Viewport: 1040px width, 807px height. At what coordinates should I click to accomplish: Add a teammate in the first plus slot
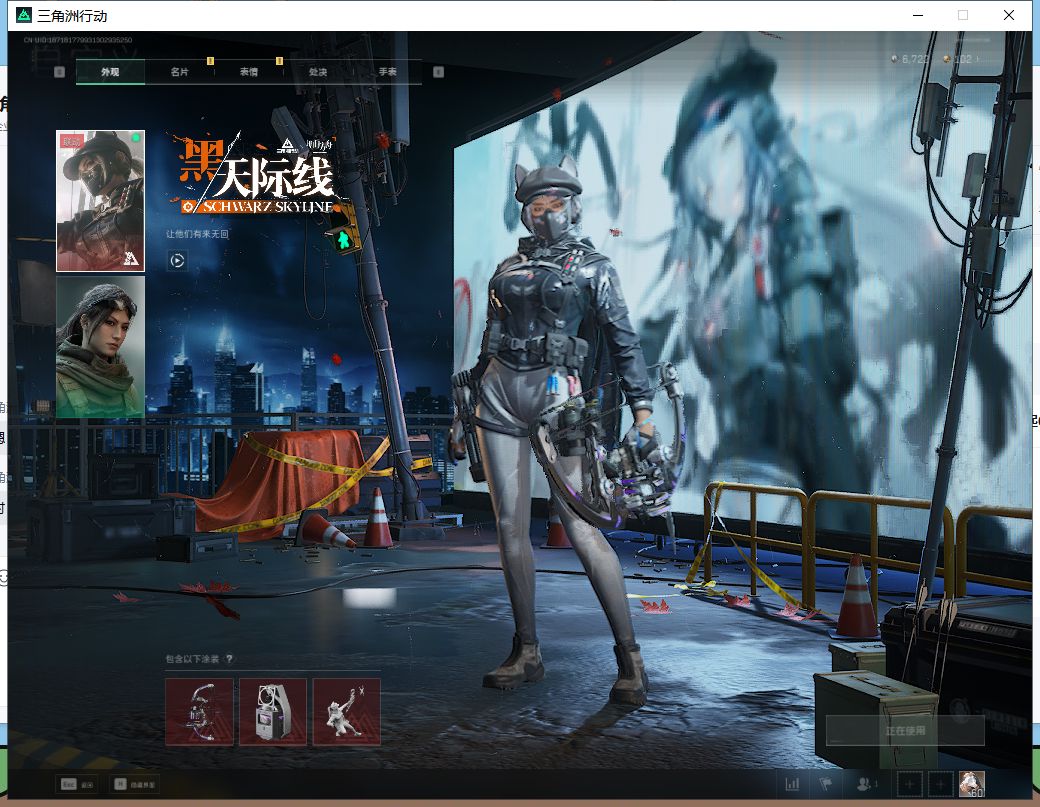(x=909, y=784)
